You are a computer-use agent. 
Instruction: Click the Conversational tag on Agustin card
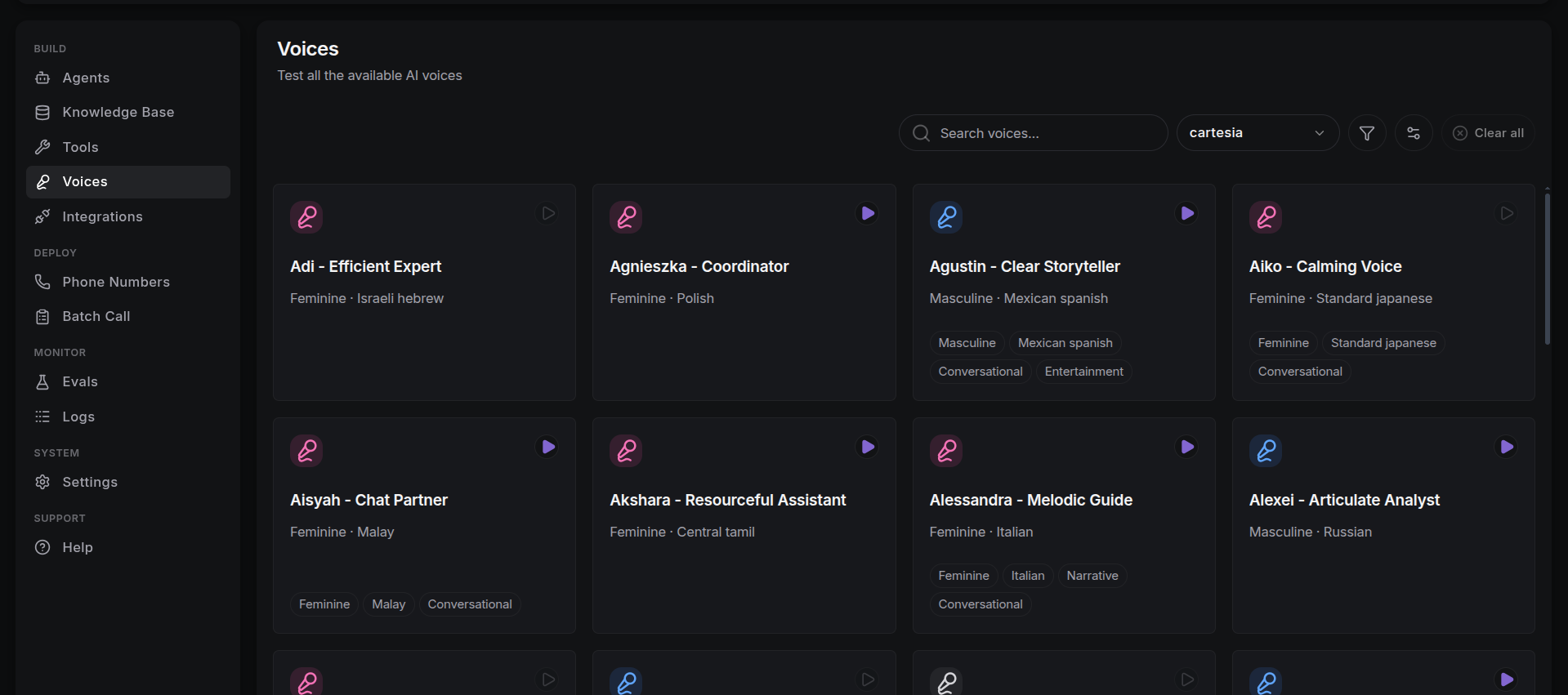click(981, 372)
